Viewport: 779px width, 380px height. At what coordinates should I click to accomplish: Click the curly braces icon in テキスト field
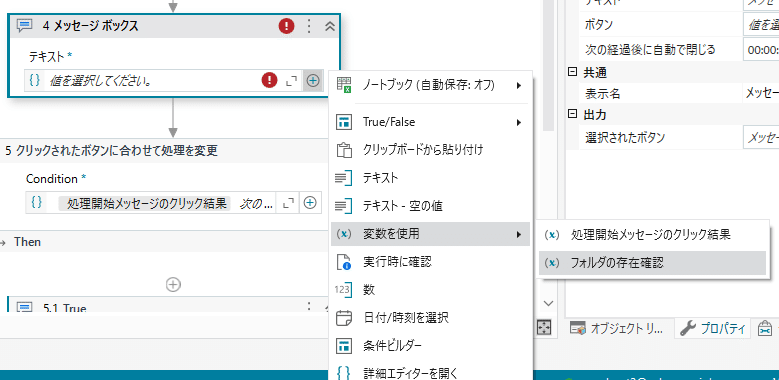coord(35,80)
